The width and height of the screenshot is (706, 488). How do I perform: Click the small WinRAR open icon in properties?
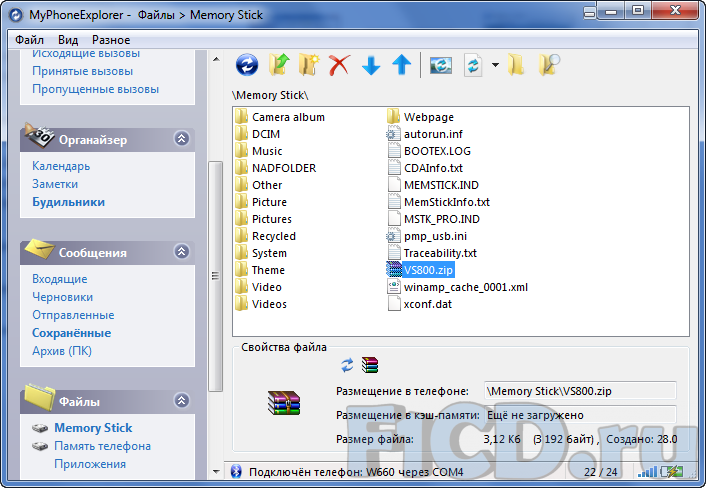(370, 365)
